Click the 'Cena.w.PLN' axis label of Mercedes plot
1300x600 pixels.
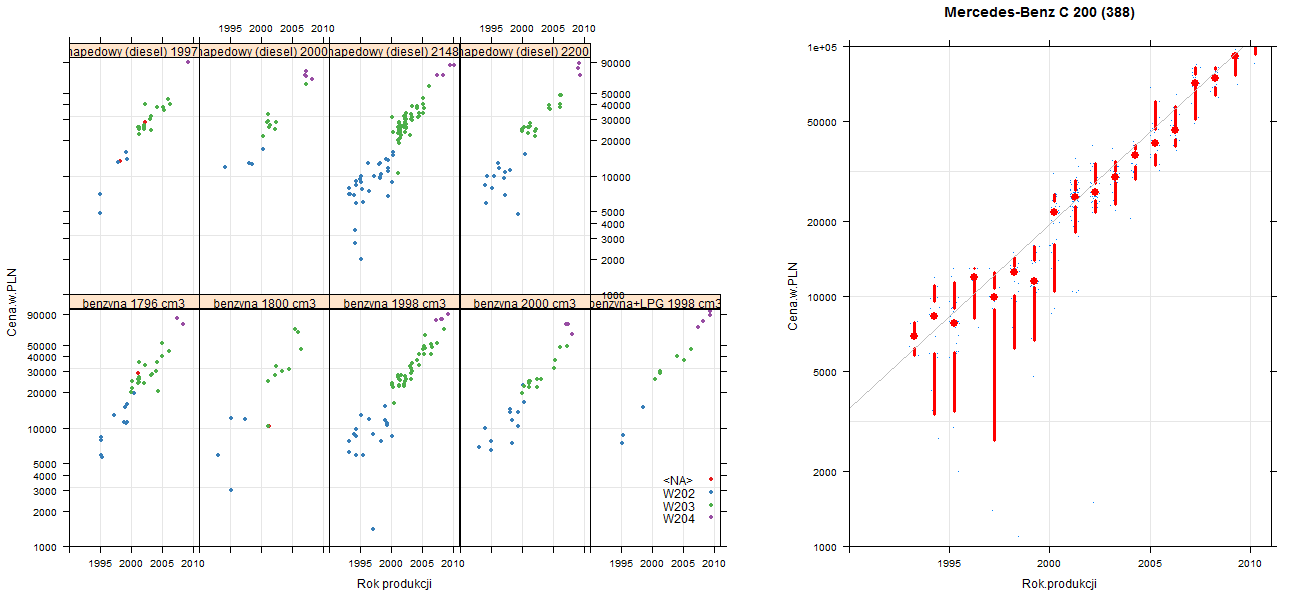pyautogui.click(x=793, y=296)
